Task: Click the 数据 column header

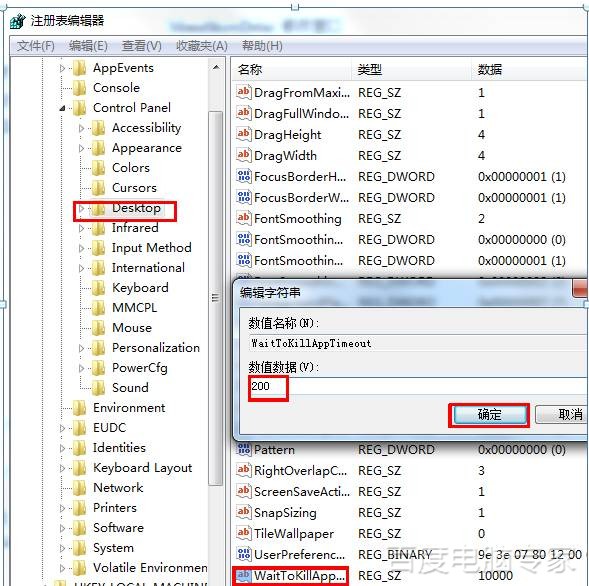Action: point(530,69)
